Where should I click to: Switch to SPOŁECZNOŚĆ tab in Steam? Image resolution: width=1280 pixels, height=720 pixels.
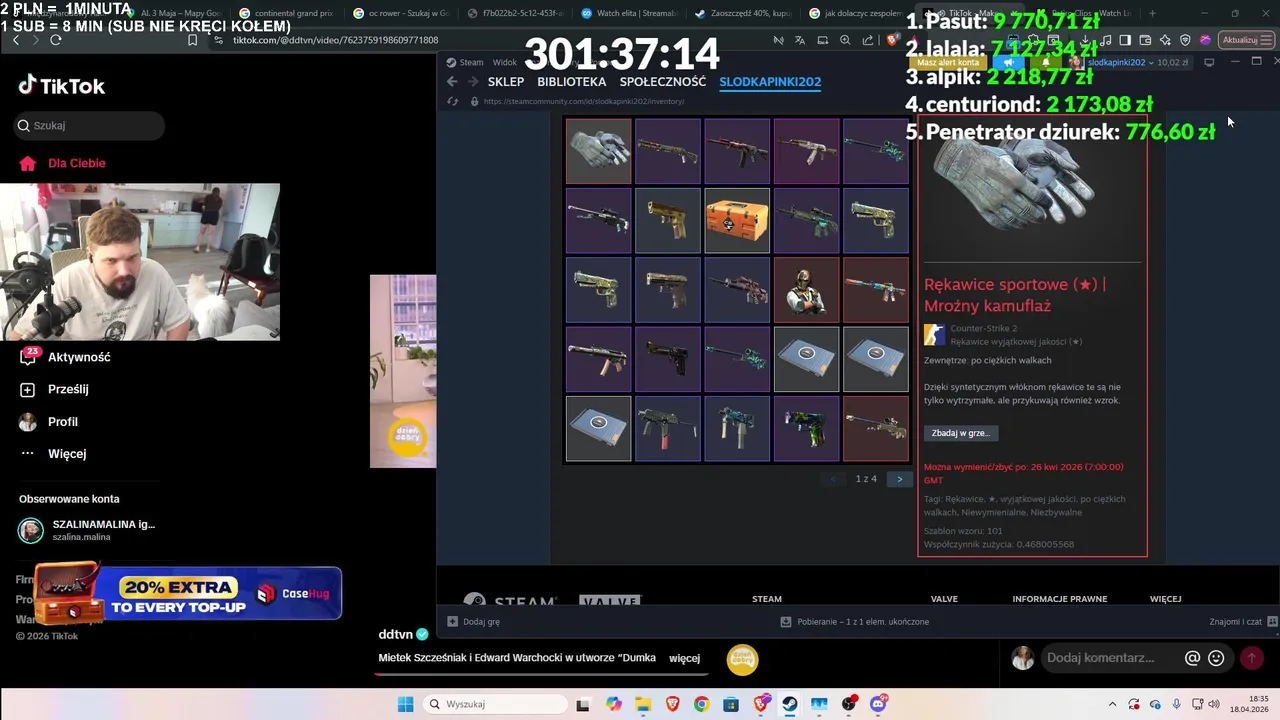[x=663, y=82]
